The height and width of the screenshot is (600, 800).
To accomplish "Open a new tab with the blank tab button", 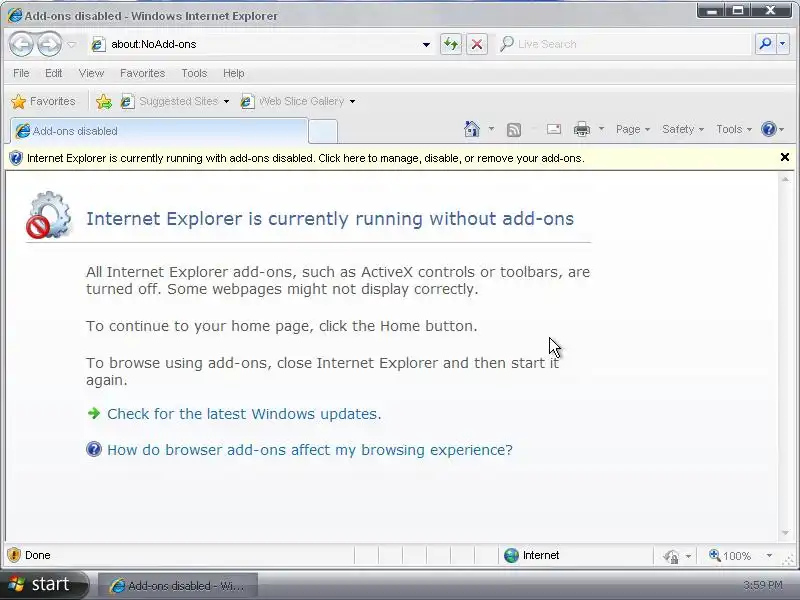I will [x=323, y=132].
